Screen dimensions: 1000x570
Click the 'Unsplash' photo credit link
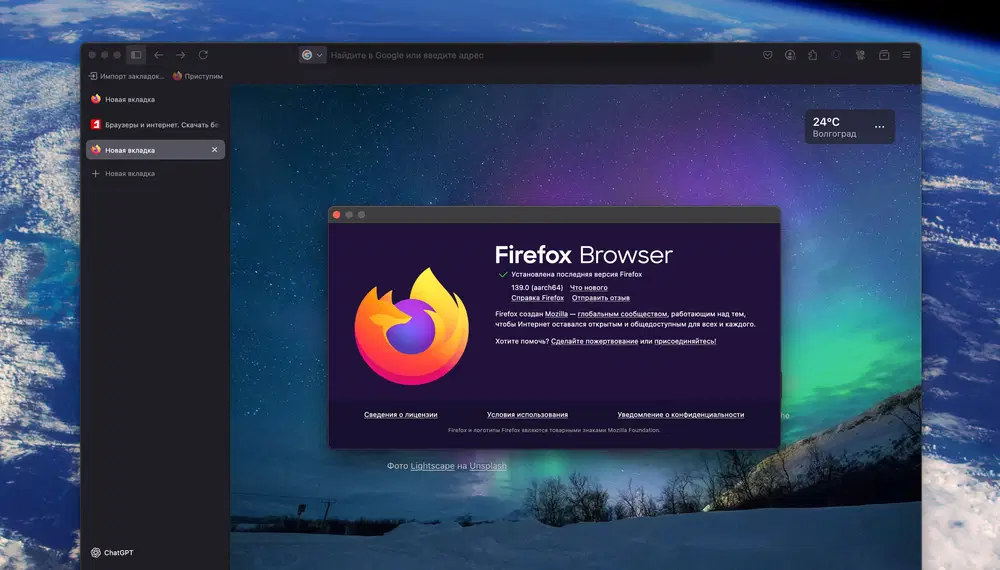click(x=488, y=466)
